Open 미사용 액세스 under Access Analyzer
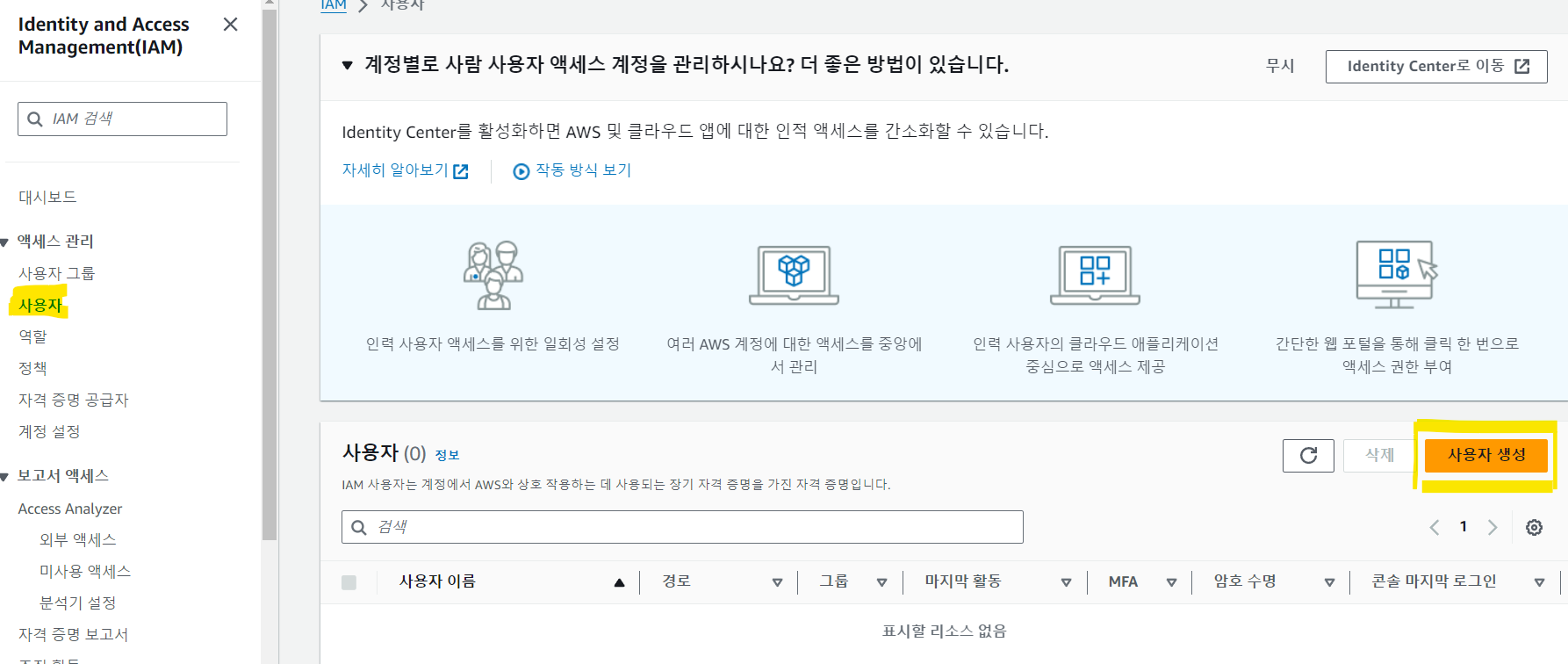 pos(85,571)
